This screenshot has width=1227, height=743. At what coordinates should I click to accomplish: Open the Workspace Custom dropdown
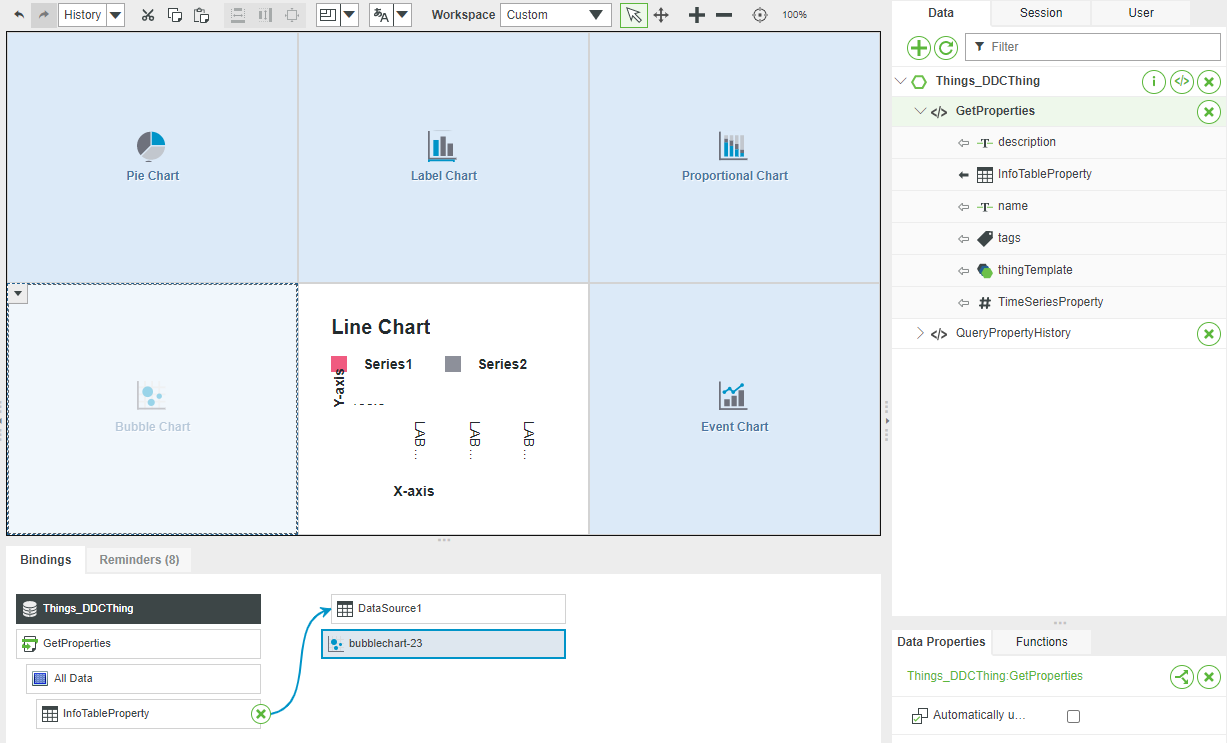(555, 14)
